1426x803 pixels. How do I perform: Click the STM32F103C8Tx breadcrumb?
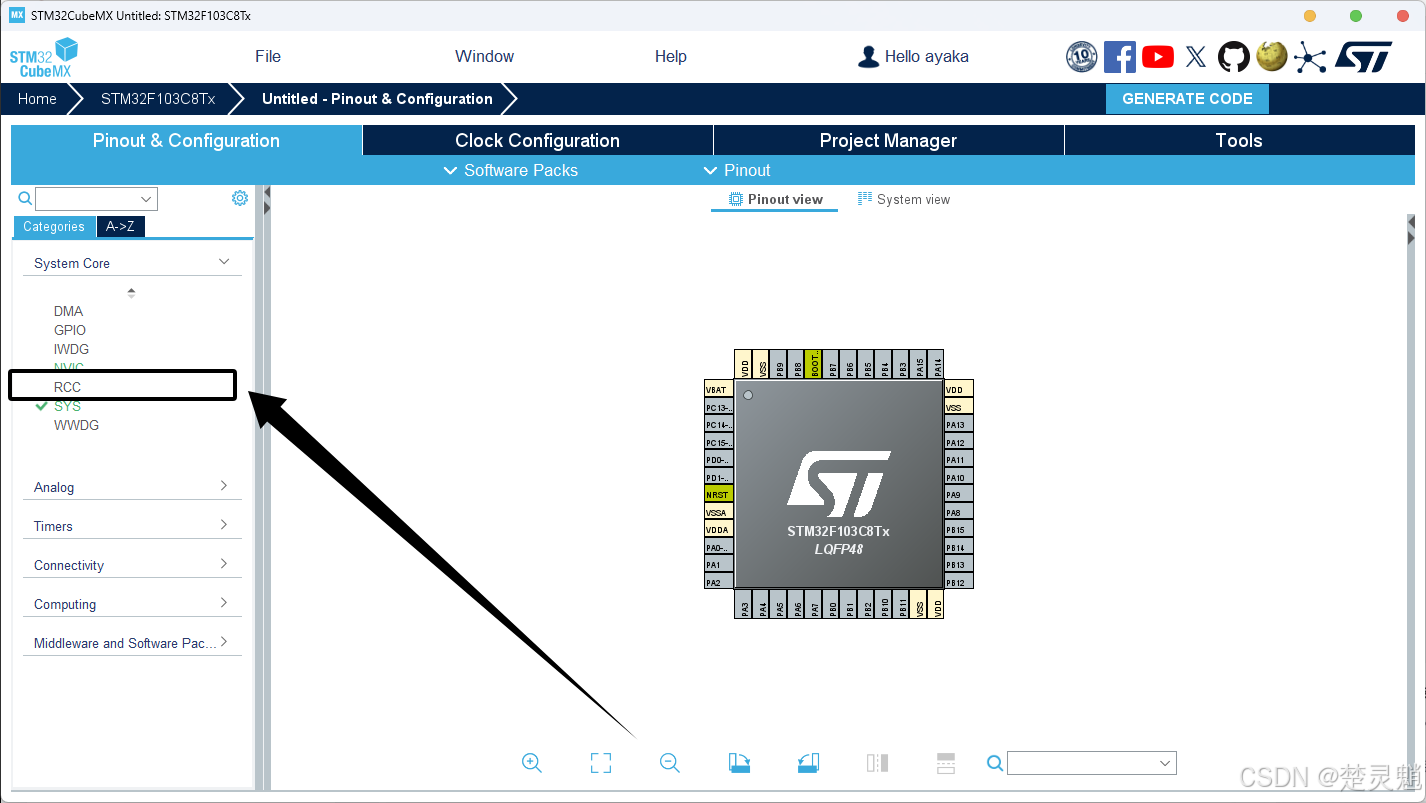pyautogui.click(x=158, y=99)
